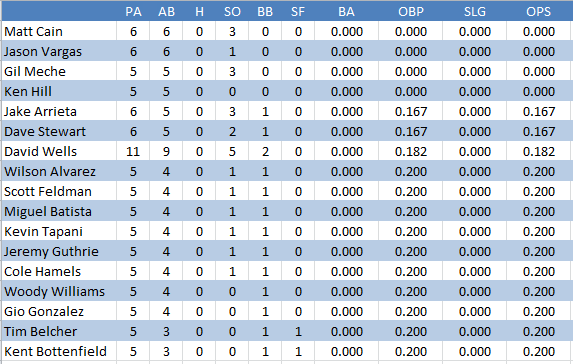The height and width of the screenshot is (364, 573).
Task: Click the Matt Cain name cell
Action: pos(59,31)
